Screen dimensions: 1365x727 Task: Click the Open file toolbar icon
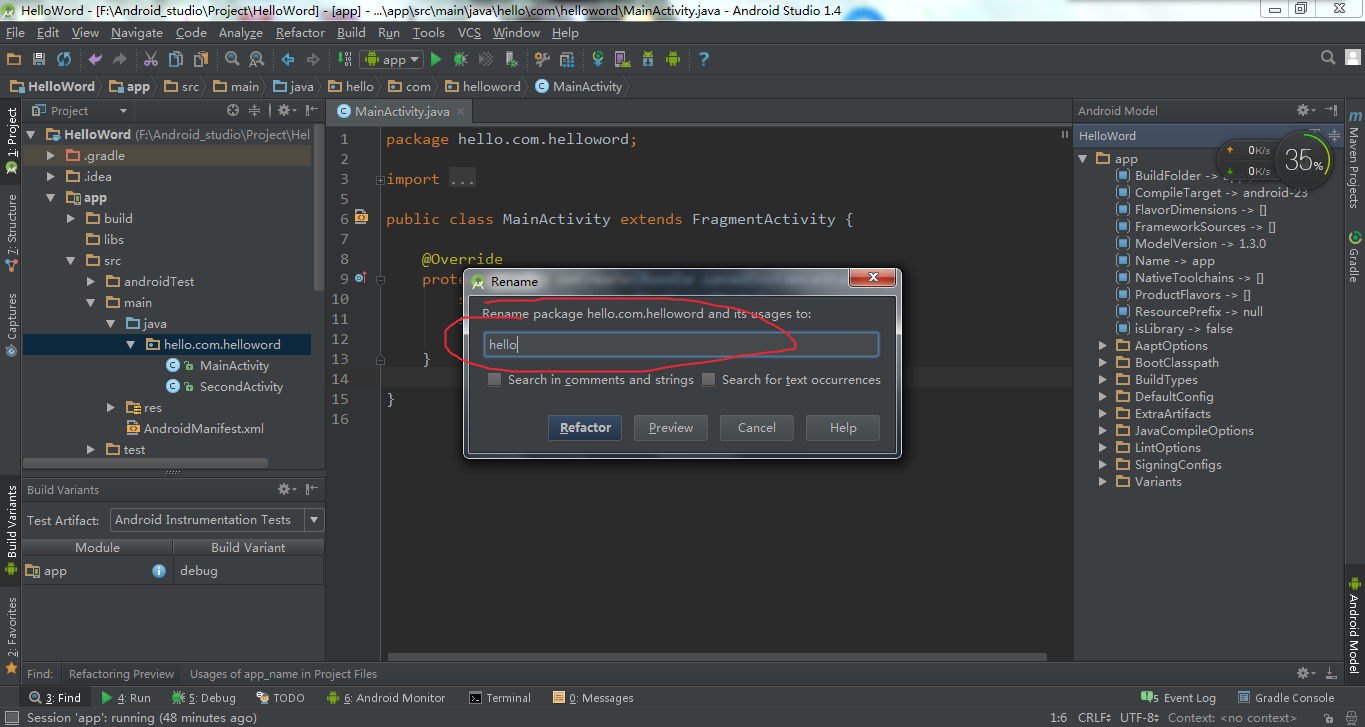point(15,60)
